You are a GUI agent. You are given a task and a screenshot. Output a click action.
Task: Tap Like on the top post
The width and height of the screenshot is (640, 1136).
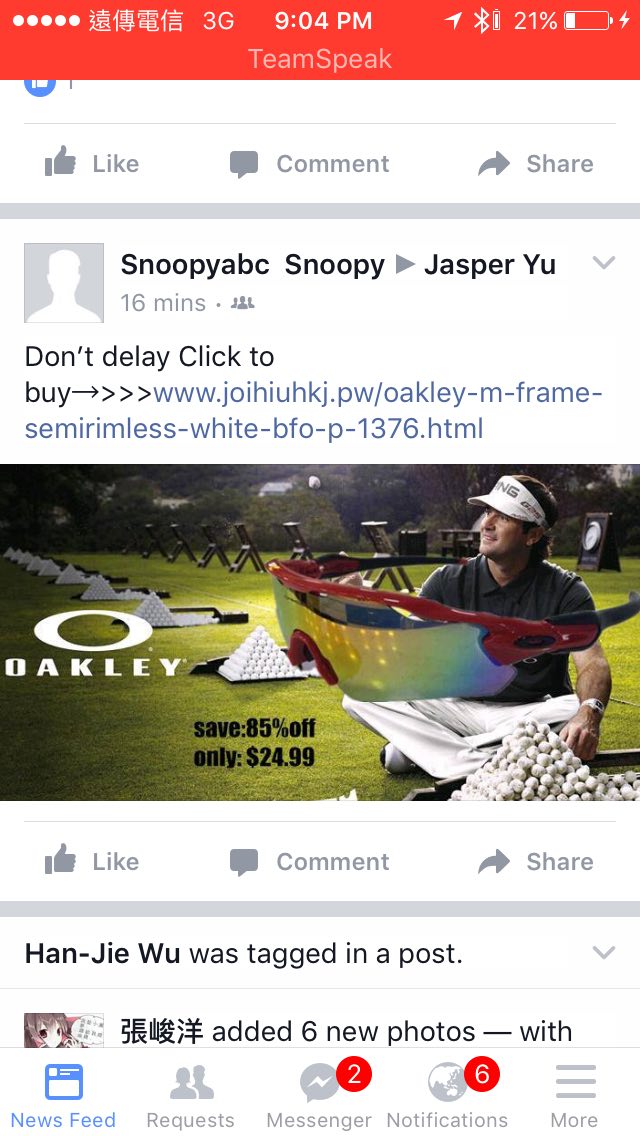coord(91,163)
